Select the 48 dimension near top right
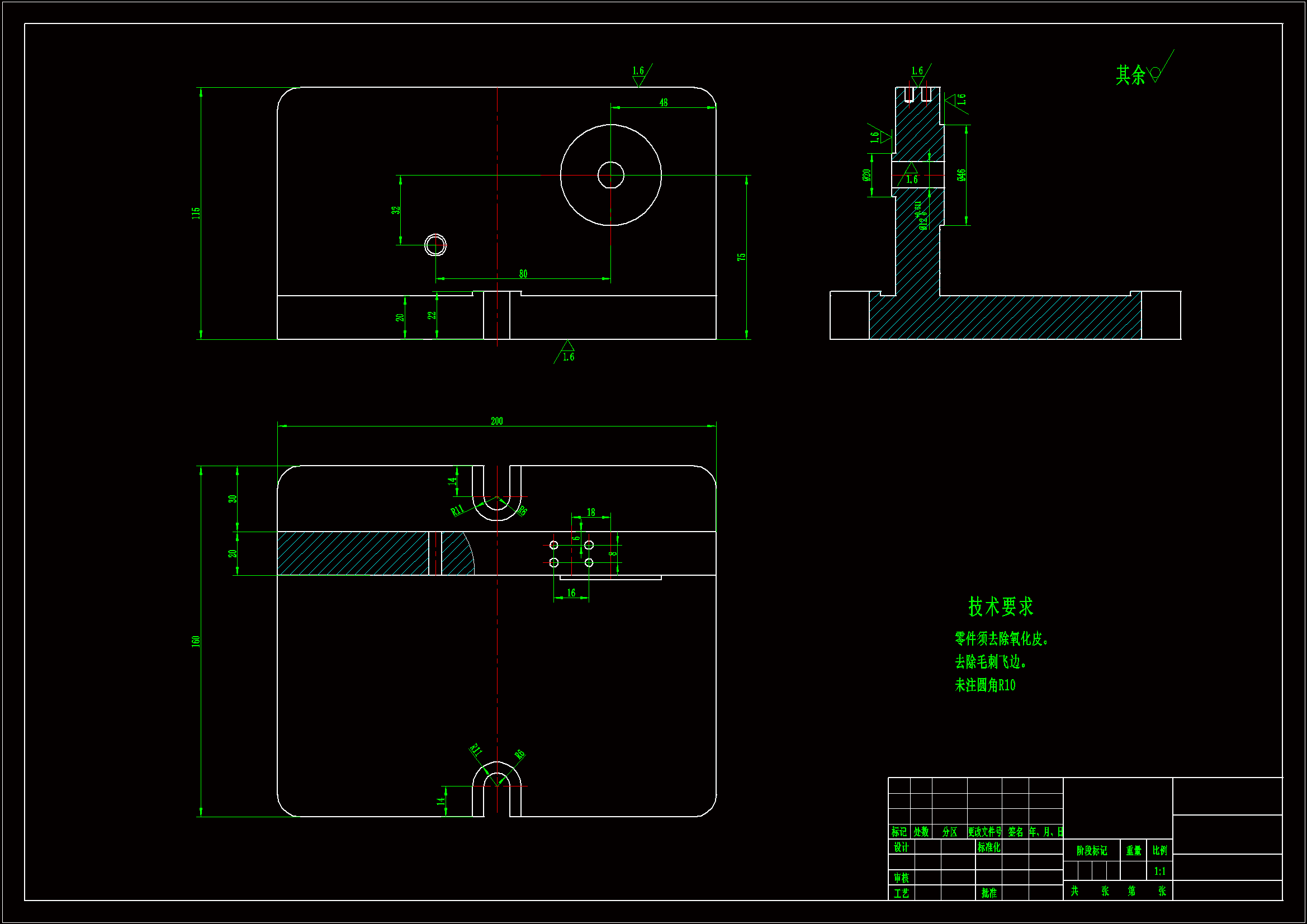This screenshot has width=1307, height=924. tap(663, 102)
